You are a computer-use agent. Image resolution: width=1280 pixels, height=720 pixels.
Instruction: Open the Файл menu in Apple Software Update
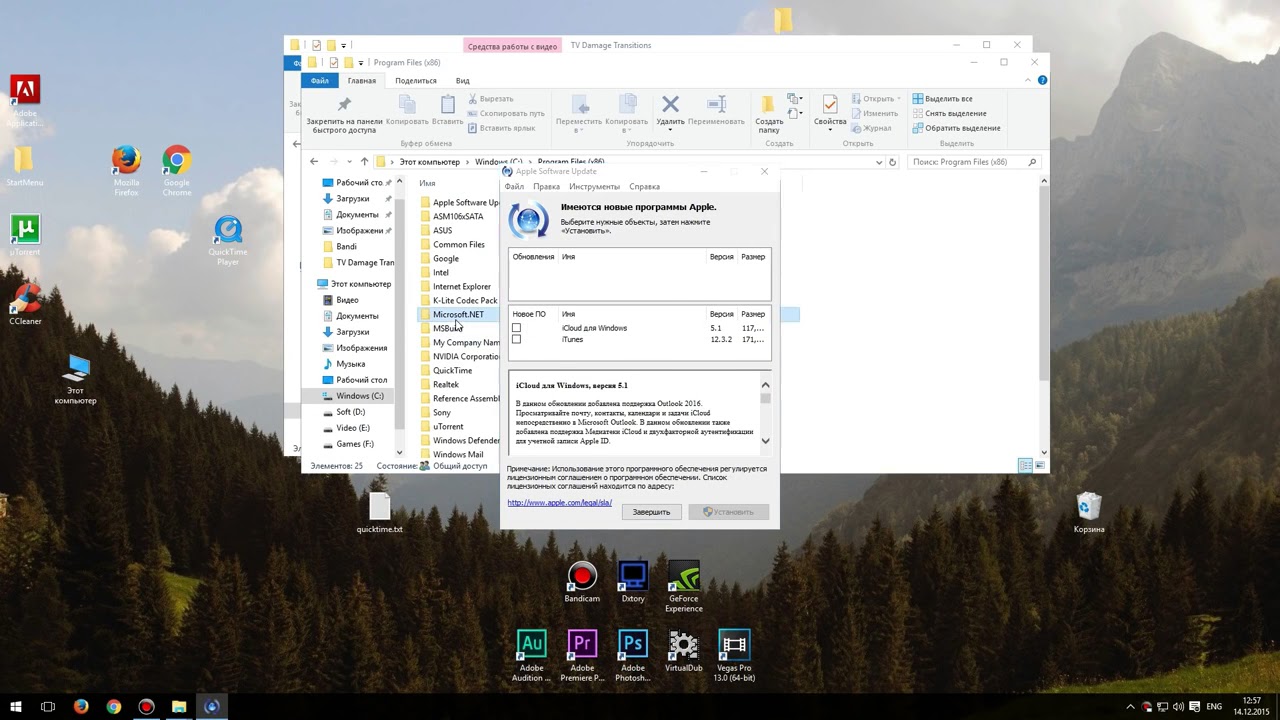click(514, 186)
